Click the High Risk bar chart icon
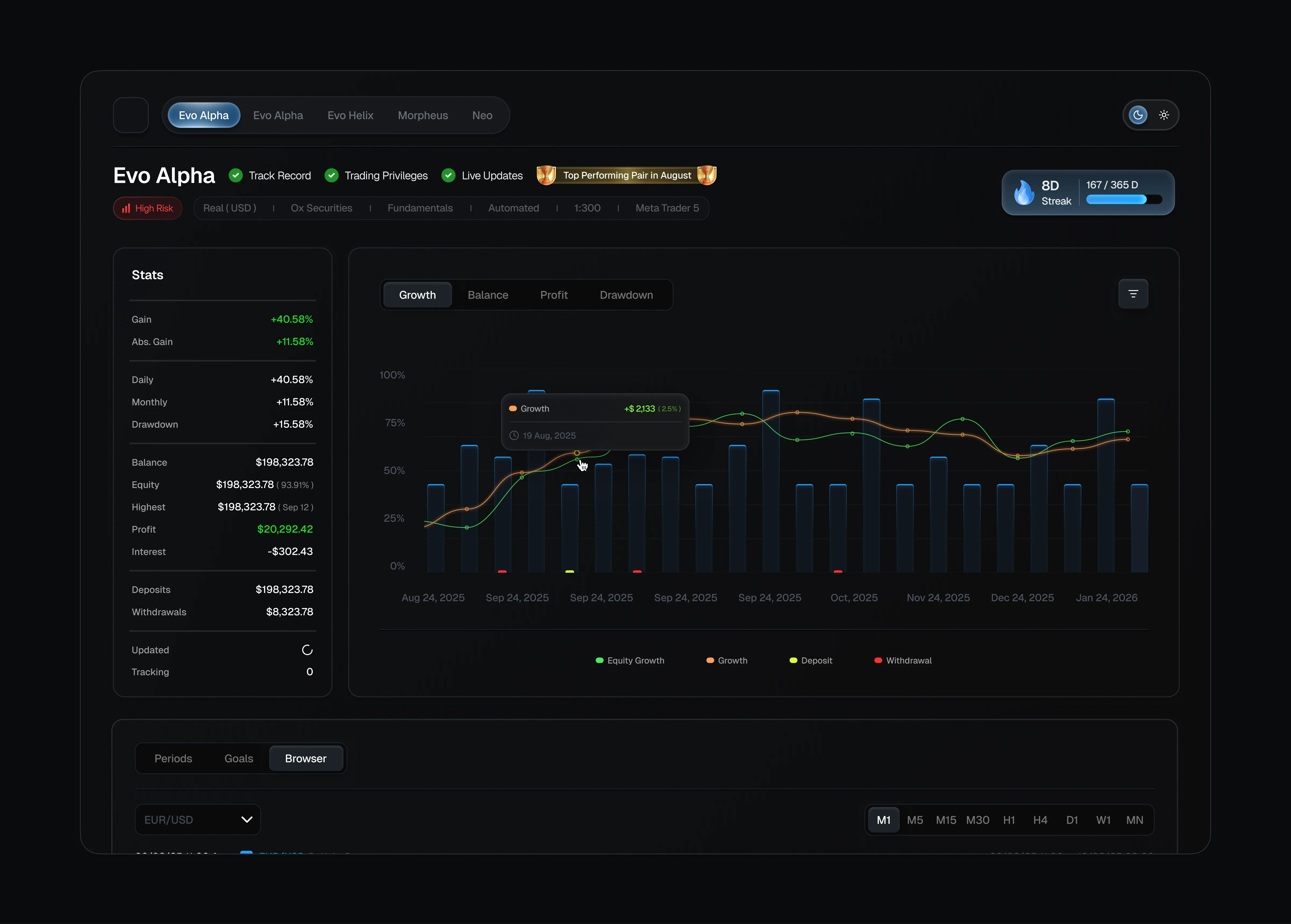The height and width of the screenshot is (924, 1291). point(126,208)
